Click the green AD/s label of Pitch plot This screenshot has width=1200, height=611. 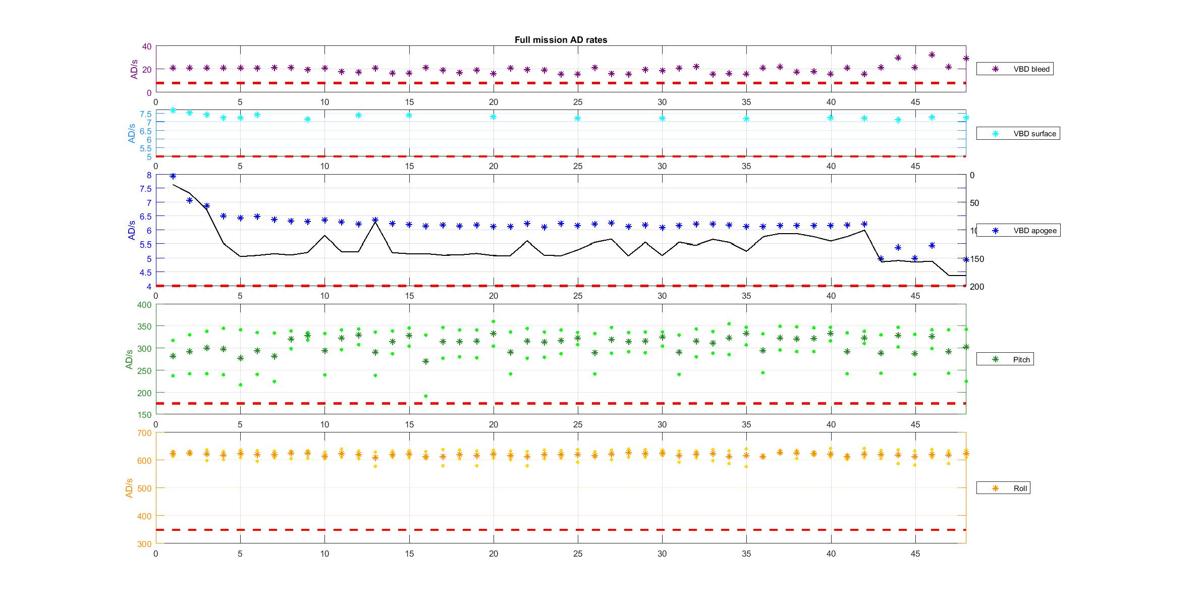128,359
